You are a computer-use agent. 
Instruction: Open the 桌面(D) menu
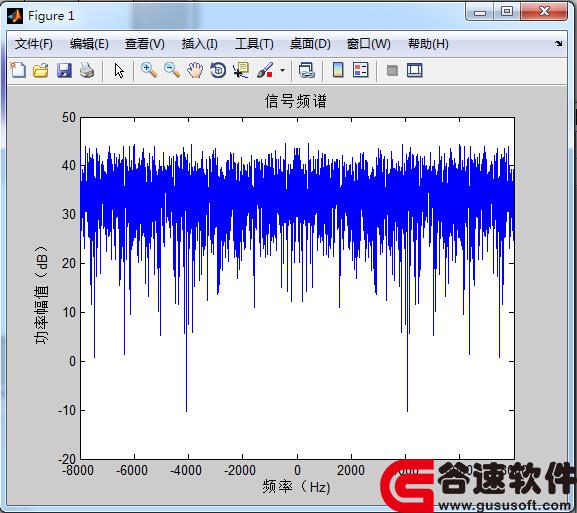(x=310, y=44)
